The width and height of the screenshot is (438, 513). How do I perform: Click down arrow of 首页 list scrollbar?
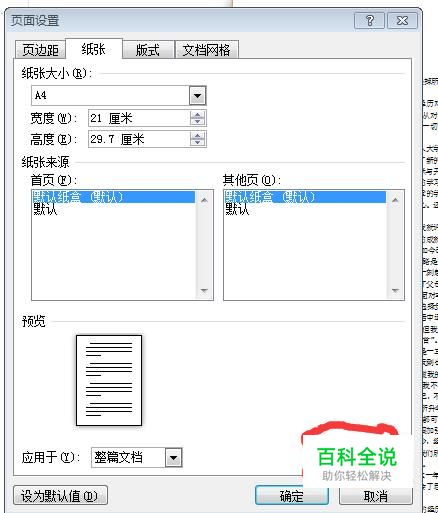tap(204, 290)
